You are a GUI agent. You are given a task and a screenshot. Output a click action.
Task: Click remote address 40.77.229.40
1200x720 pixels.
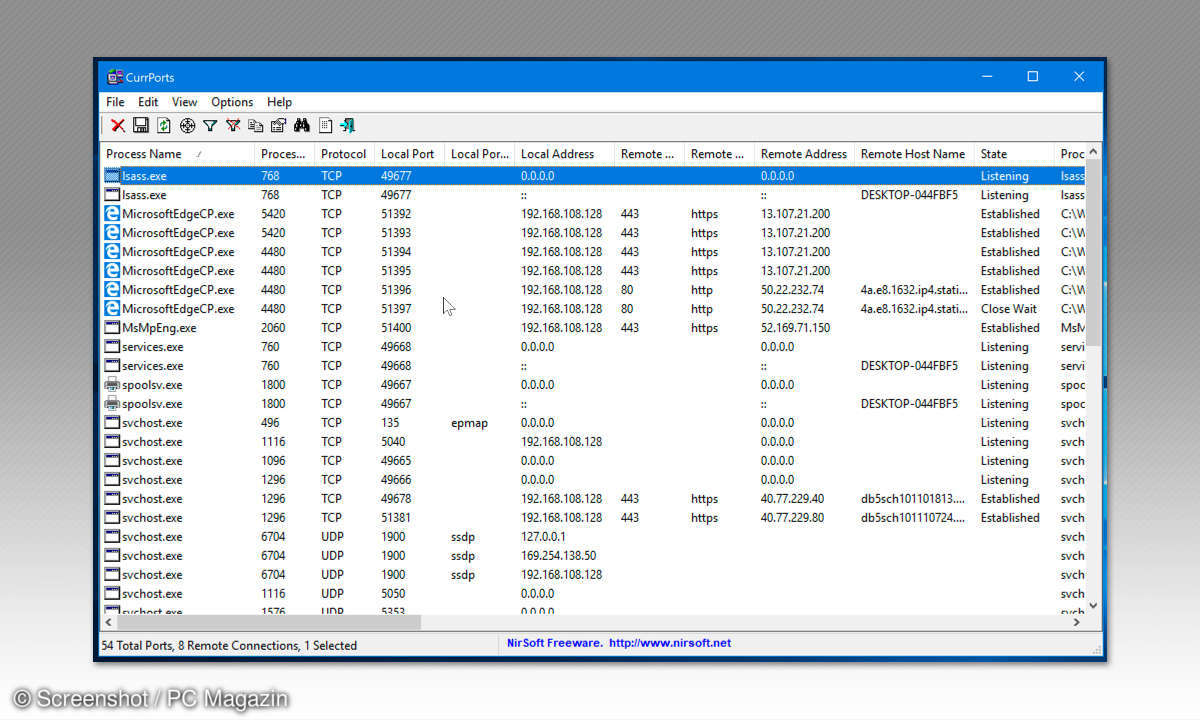coord(792,499)
